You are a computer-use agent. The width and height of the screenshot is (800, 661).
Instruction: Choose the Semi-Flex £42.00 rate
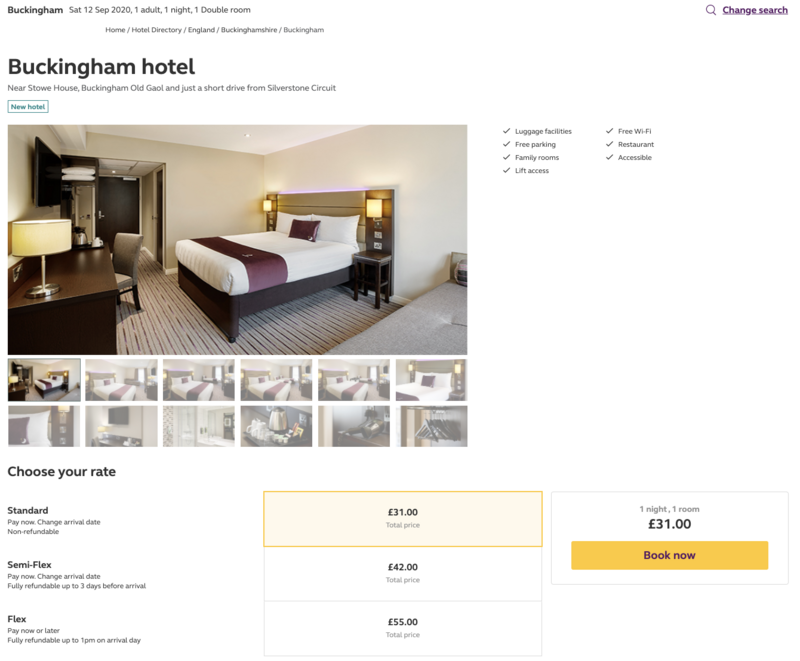pos(403,574)
